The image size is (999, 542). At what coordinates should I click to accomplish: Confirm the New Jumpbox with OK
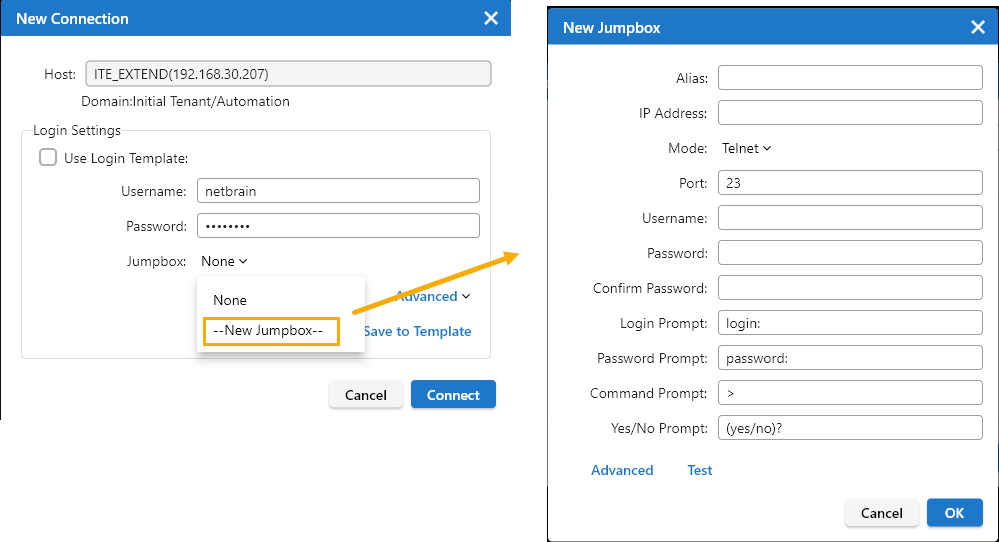point(954,513)
